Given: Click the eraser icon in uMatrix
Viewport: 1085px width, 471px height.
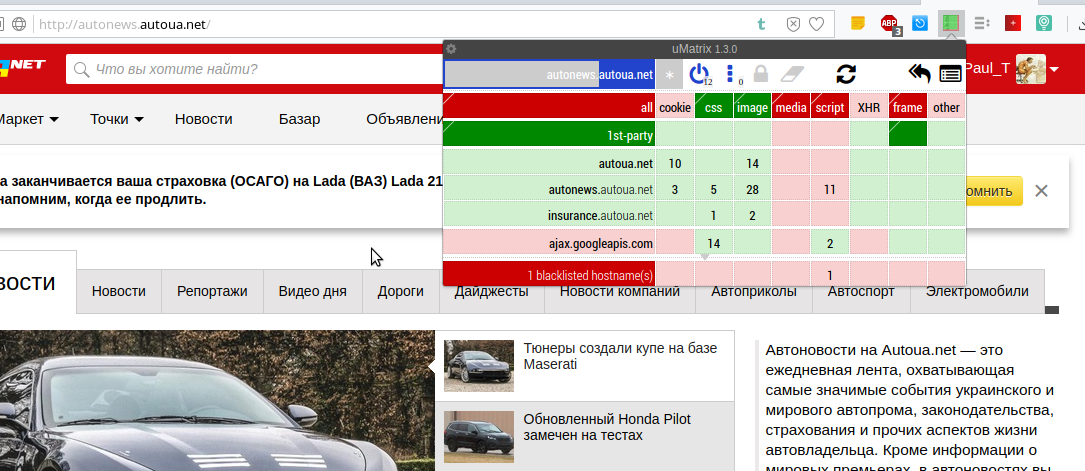Looking at the screenshot, I should (x=791, y=73).
